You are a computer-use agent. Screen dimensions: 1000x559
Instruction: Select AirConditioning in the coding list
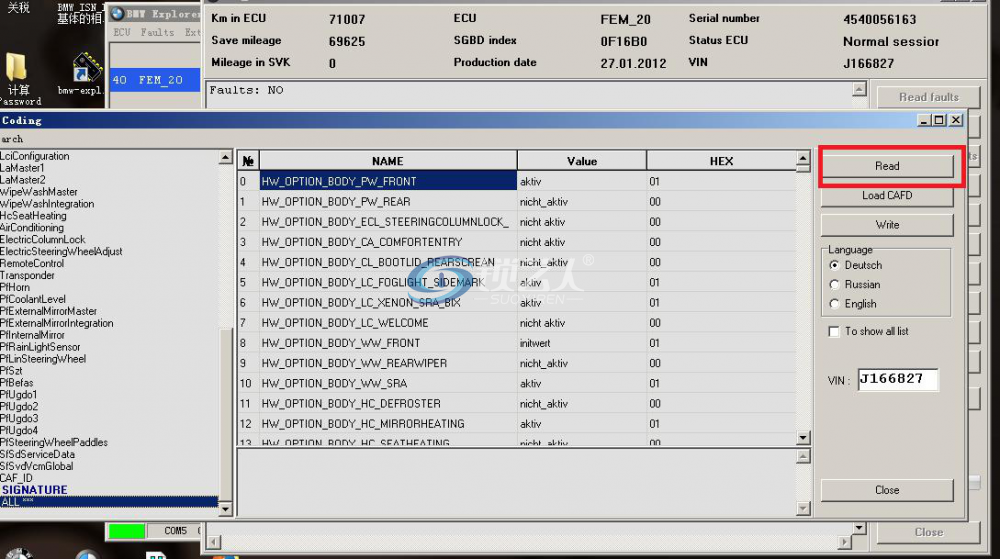coord(32,228)
